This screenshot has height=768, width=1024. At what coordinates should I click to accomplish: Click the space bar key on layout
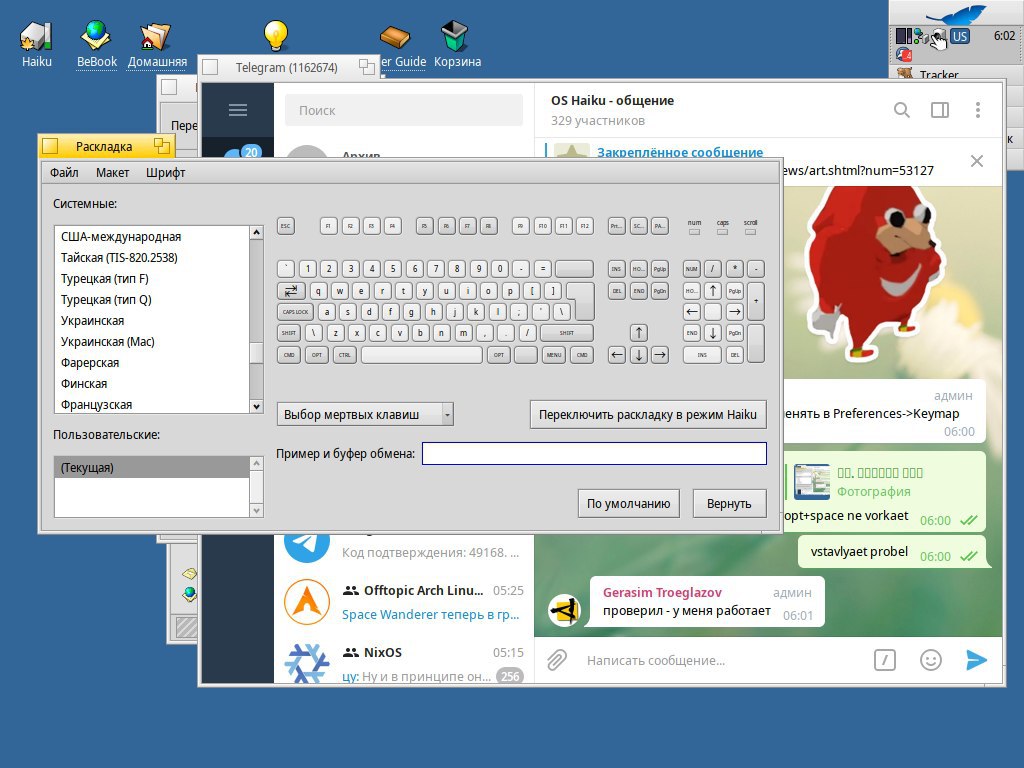point(422,355)
